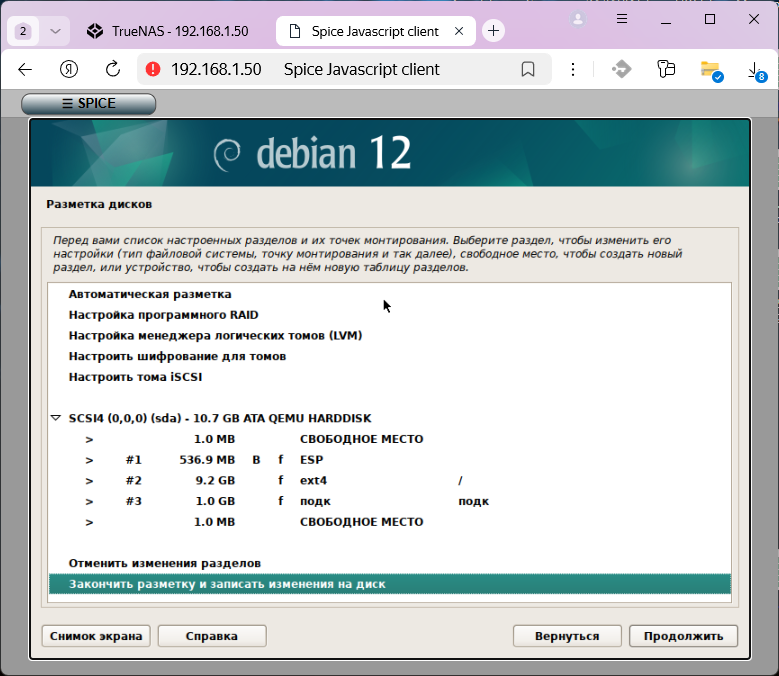Click the Справка help button
779x676 pixels.
212,636
